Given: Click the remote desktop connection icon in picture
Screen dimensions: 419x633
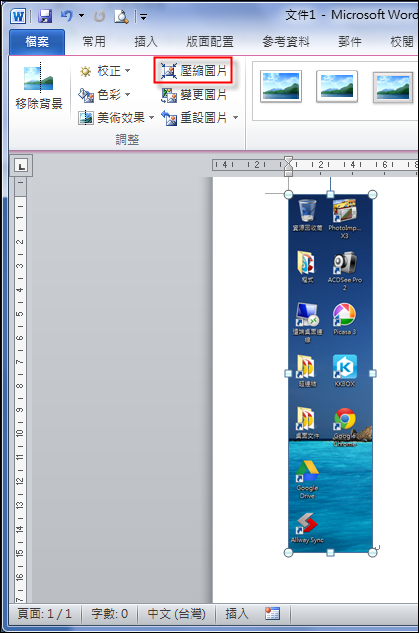Looking at the screenshot, I should [x=307, y=314].
